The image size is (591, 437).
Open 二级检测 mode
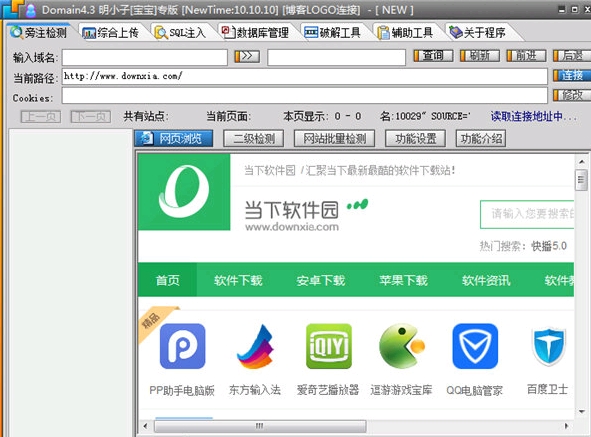click(x=254, y=138)
